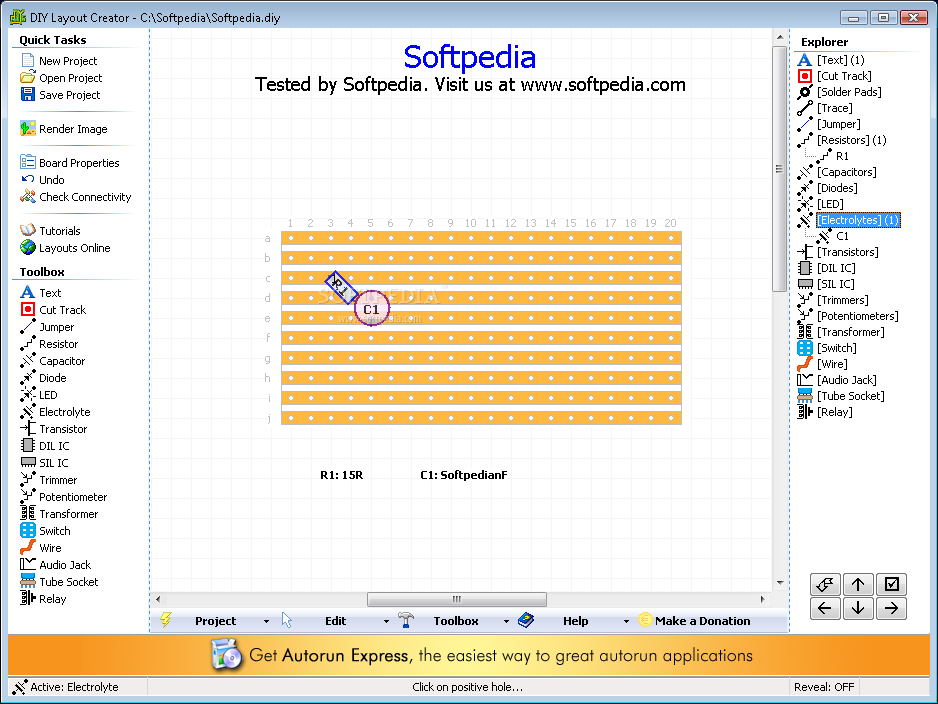The image size is (938, 704).
Task: Click Open Project in Quick Tasks
Action: [x=61, y=78]
